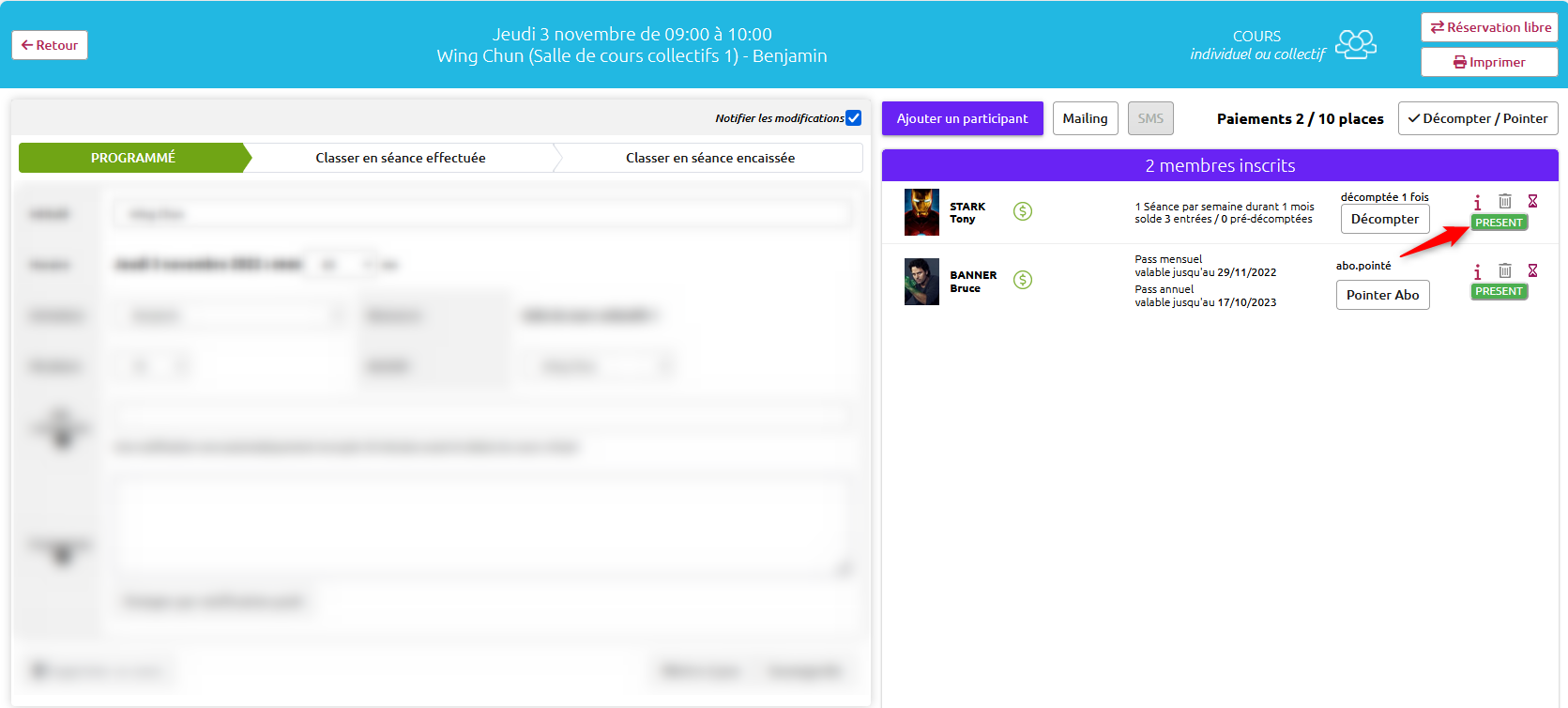Click the trash icon for Tony Stark
1568x708 pixels.
tap(1505, 201)
